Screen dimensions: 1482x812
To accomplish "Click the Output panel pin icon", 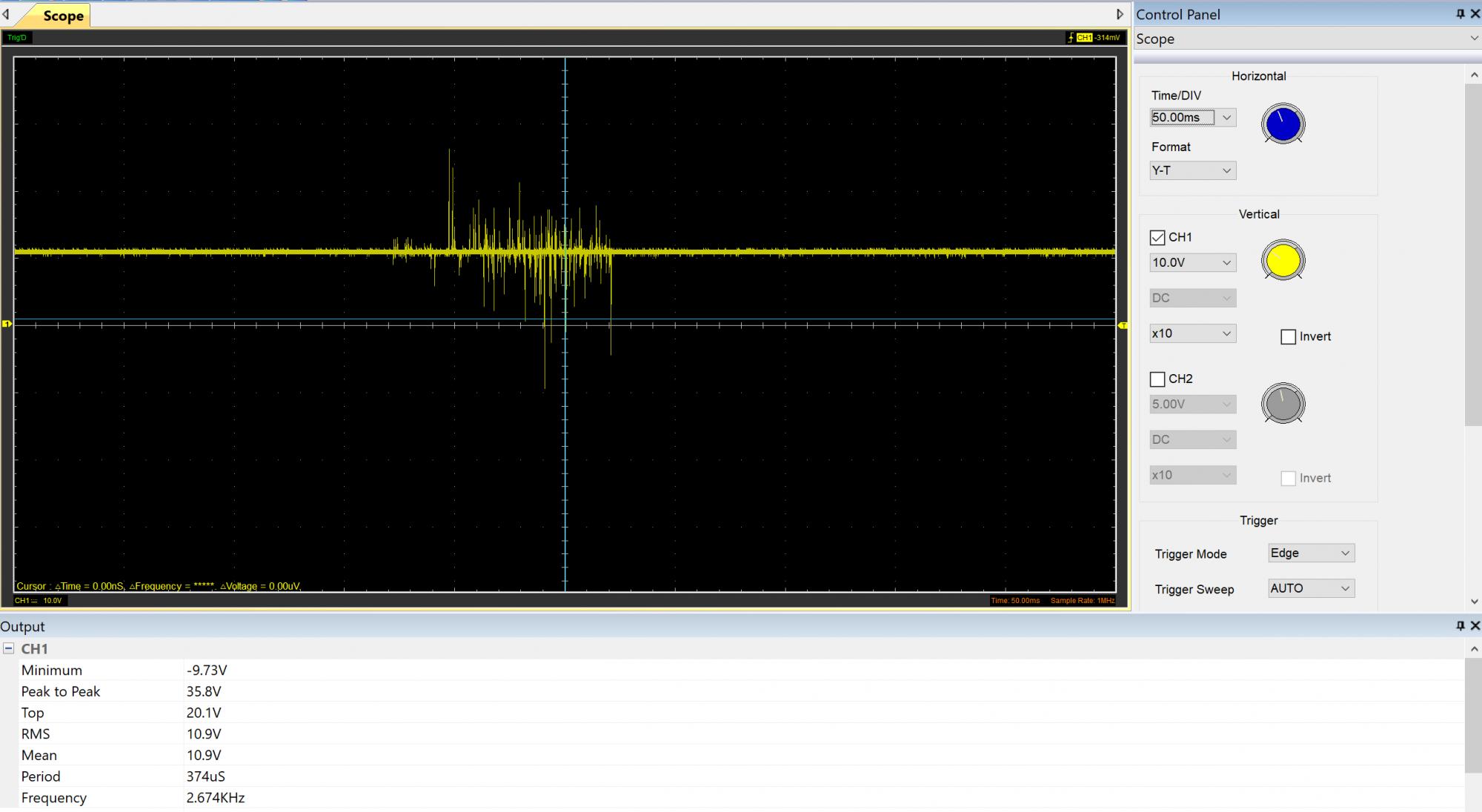I will 1461,626.
